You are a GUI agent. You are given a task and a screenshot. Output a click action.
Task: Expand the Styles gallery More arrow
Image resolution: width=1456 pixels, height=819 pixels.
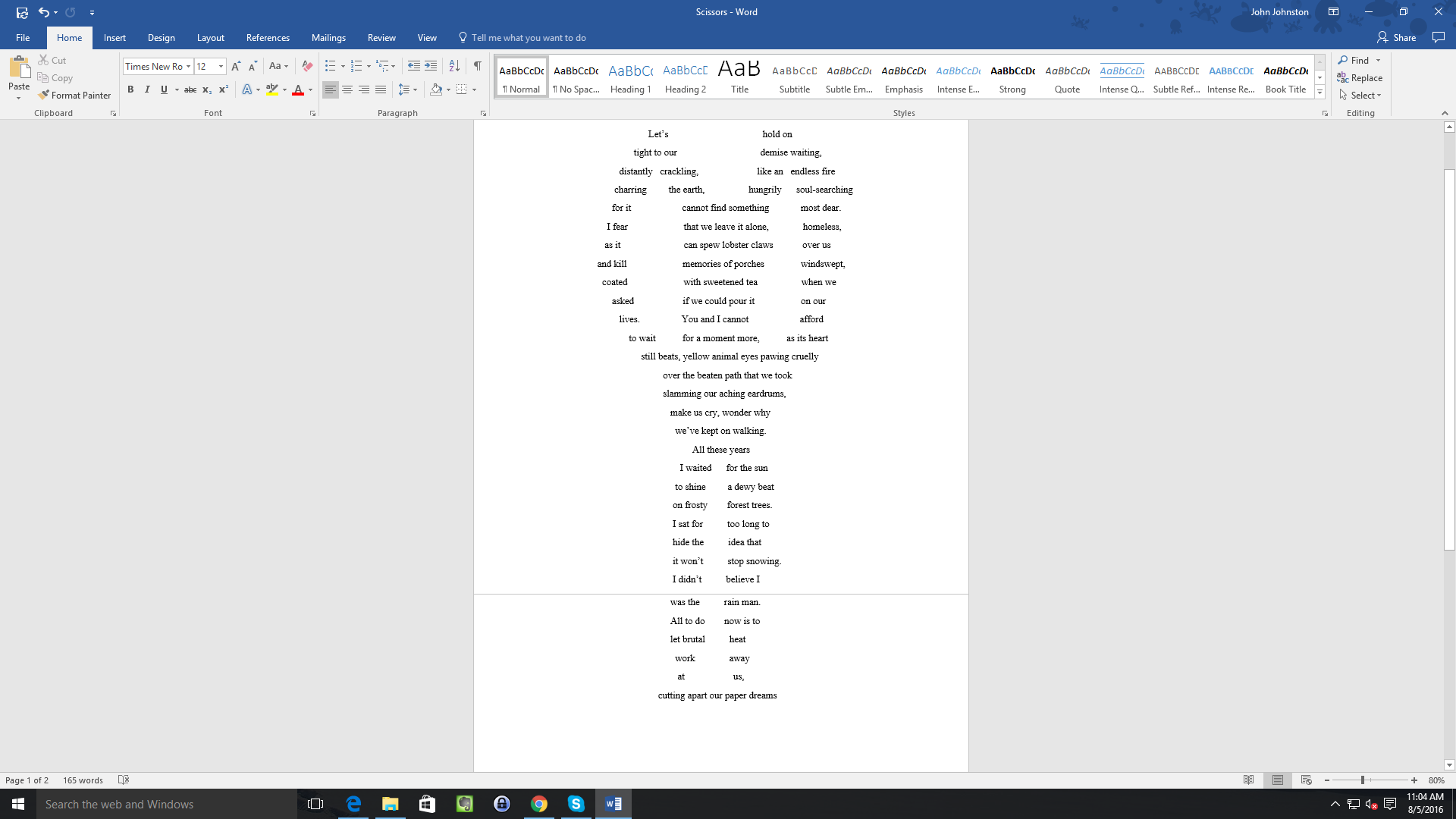(x=1319, y=92)
